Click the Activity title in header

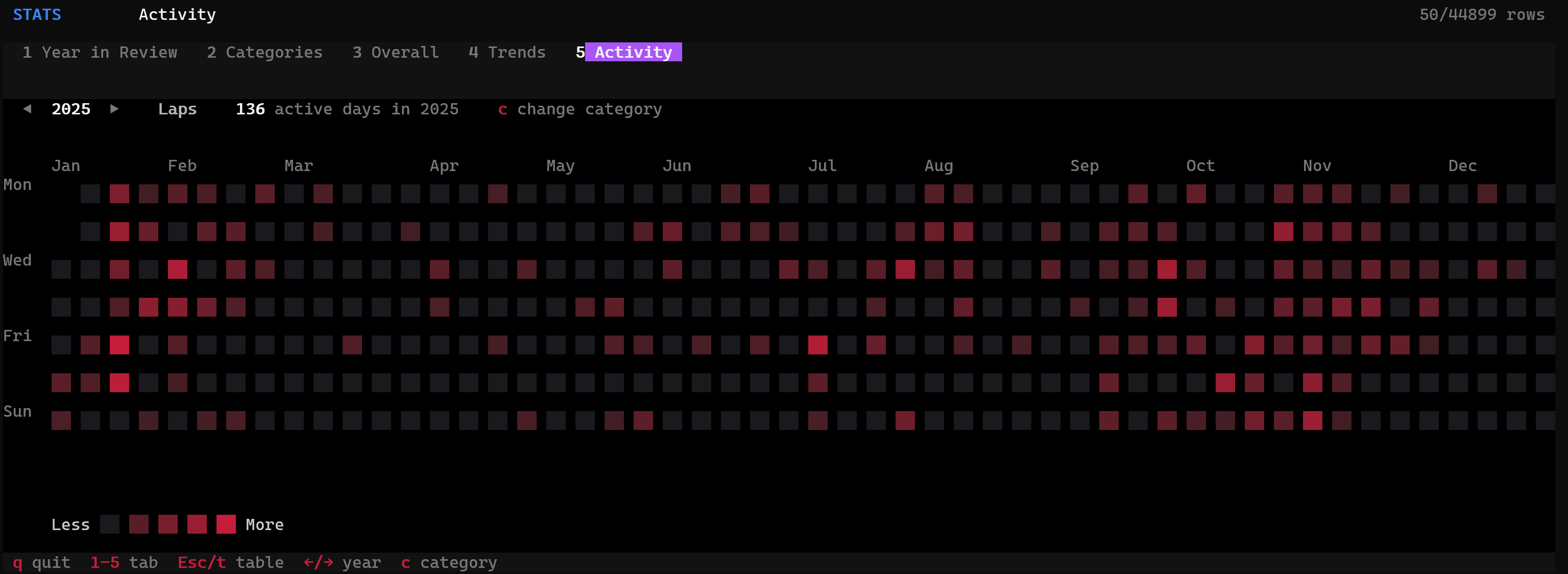(x=177, y=15)
